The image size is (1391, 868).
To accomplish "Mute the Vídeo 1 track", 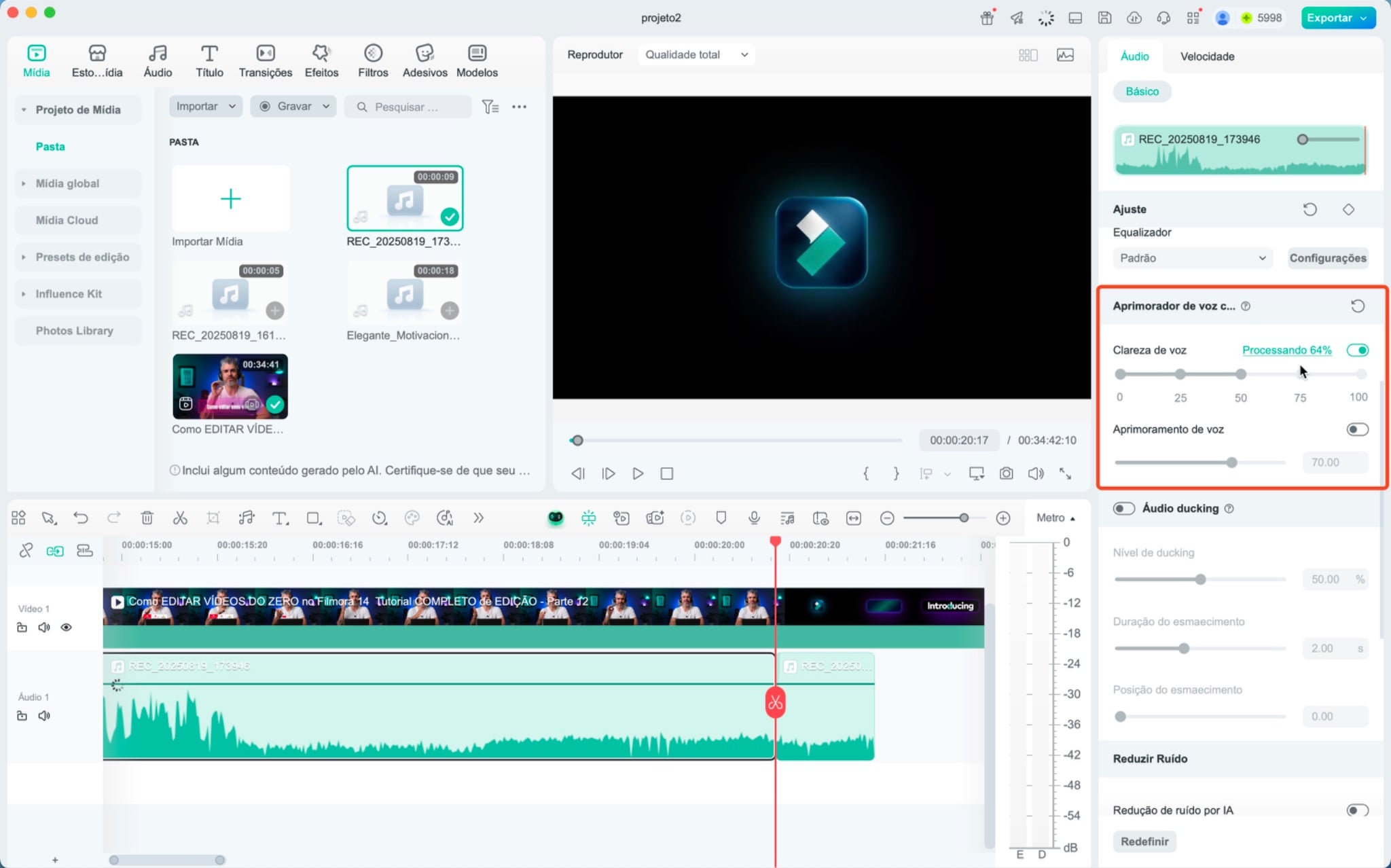I will pyautogui.click(x=44, y=628).
